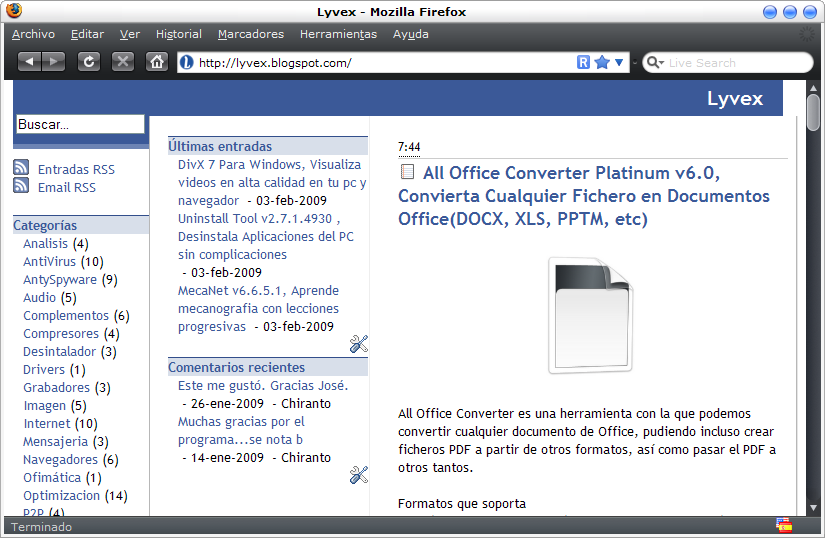Open the Archivo menu
This screenshot has height=538, width=825.
click(x=33, y=34)
